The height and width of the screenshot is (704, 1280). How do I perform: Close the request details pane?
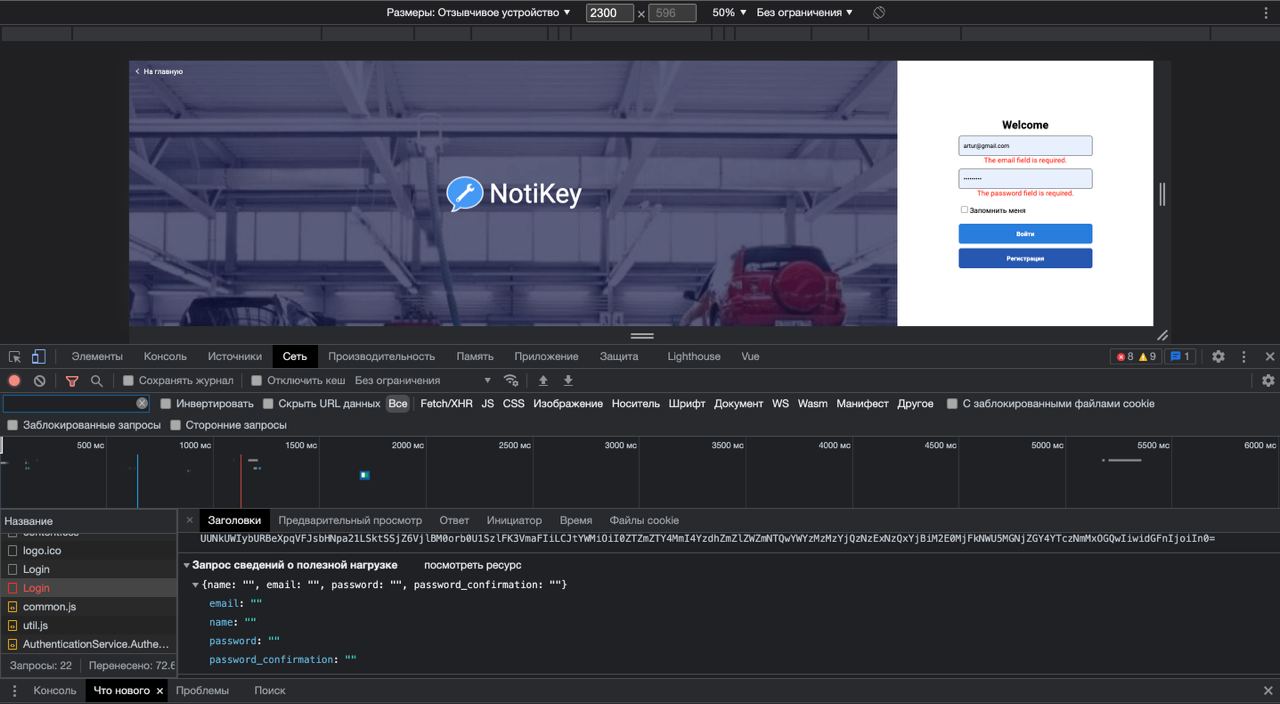pyautogui.click(x=190, y=520)
